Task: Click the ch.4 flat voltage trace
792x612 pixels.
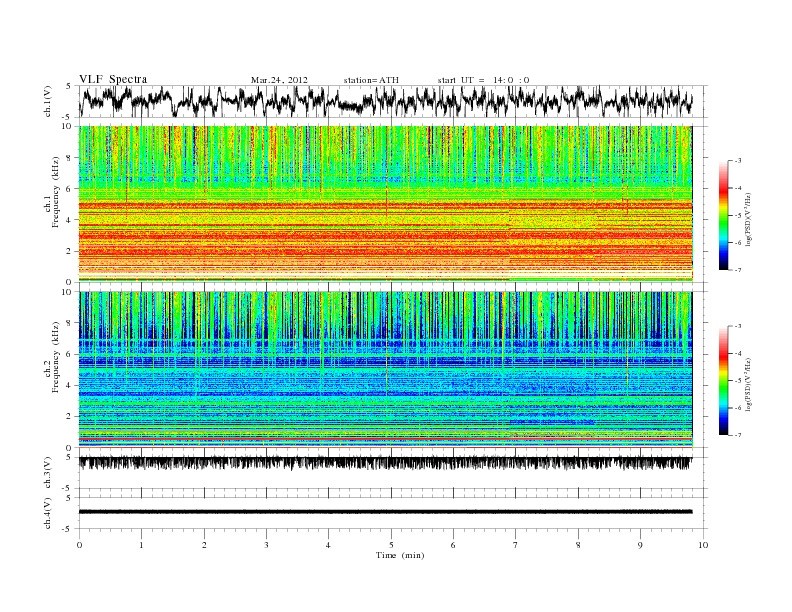Action: coord(385,512)
